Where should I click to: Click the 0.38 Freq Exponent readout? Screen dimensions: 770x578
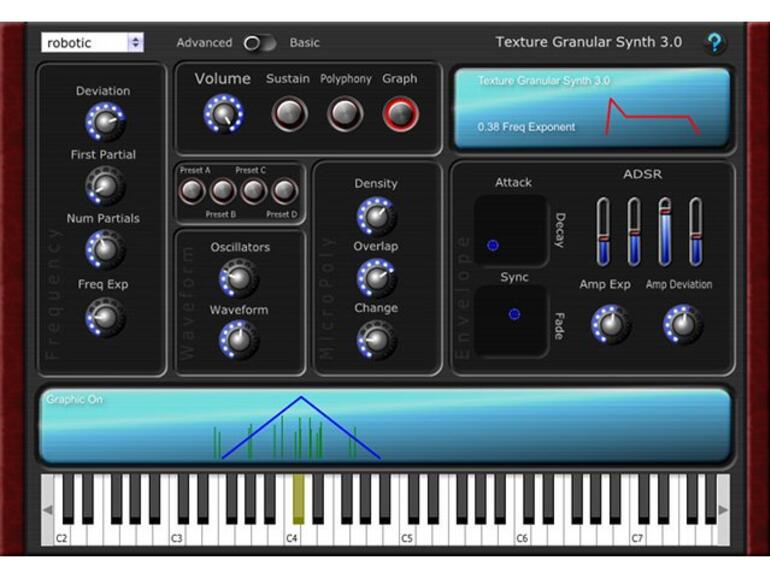pos(526,127)
